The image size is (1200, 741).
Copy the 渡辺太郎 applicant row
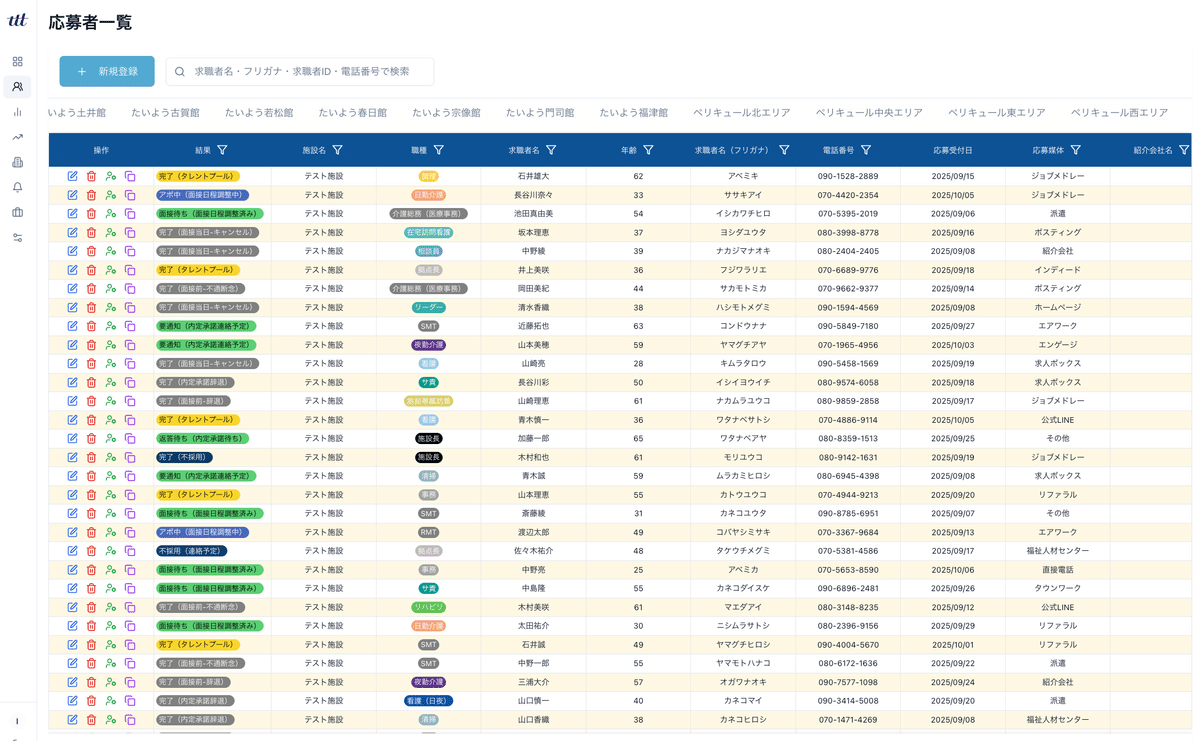[x=130, y=532]
